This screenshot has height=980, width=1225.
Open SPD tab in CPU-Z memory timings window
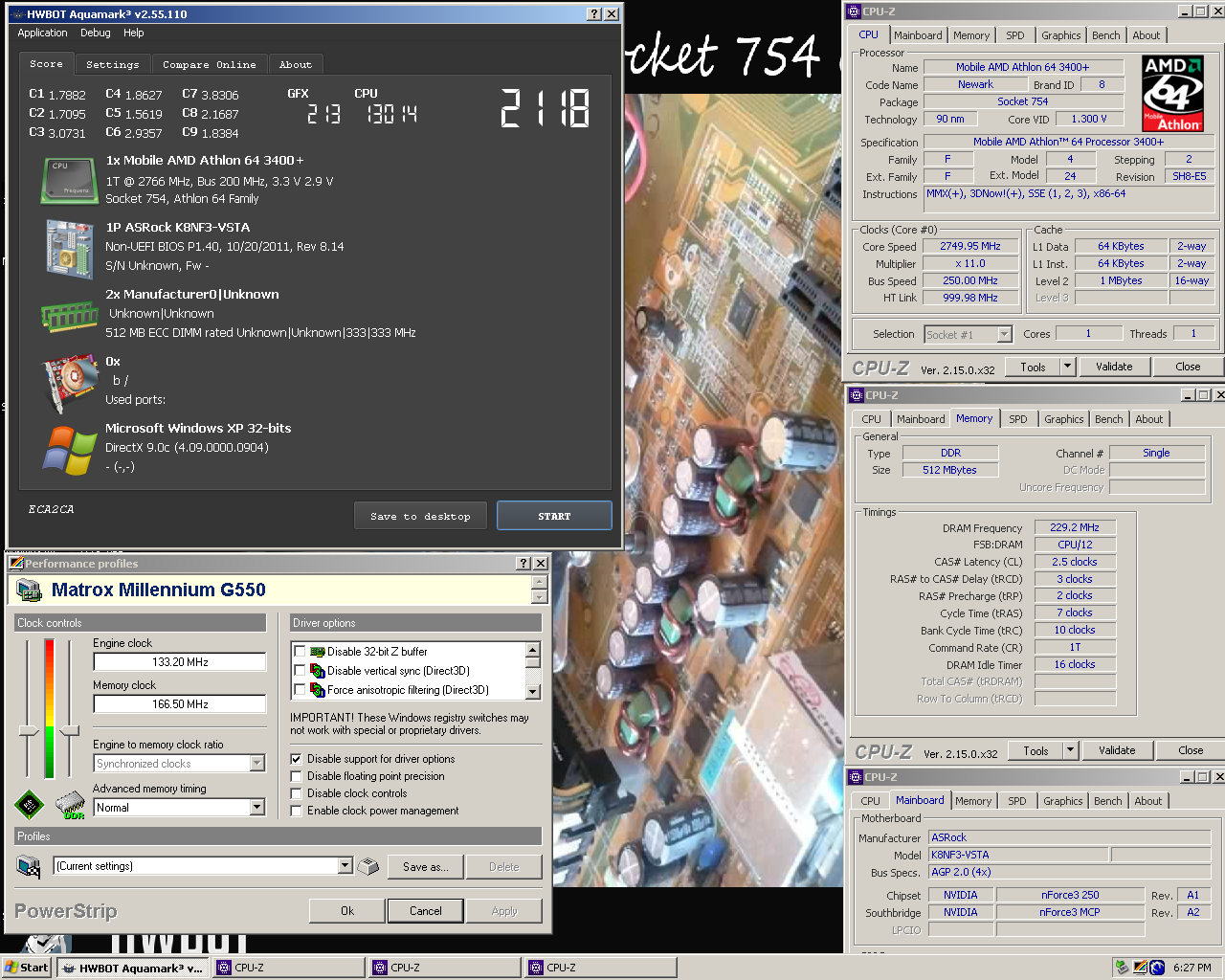click(x=1018, y=419)
